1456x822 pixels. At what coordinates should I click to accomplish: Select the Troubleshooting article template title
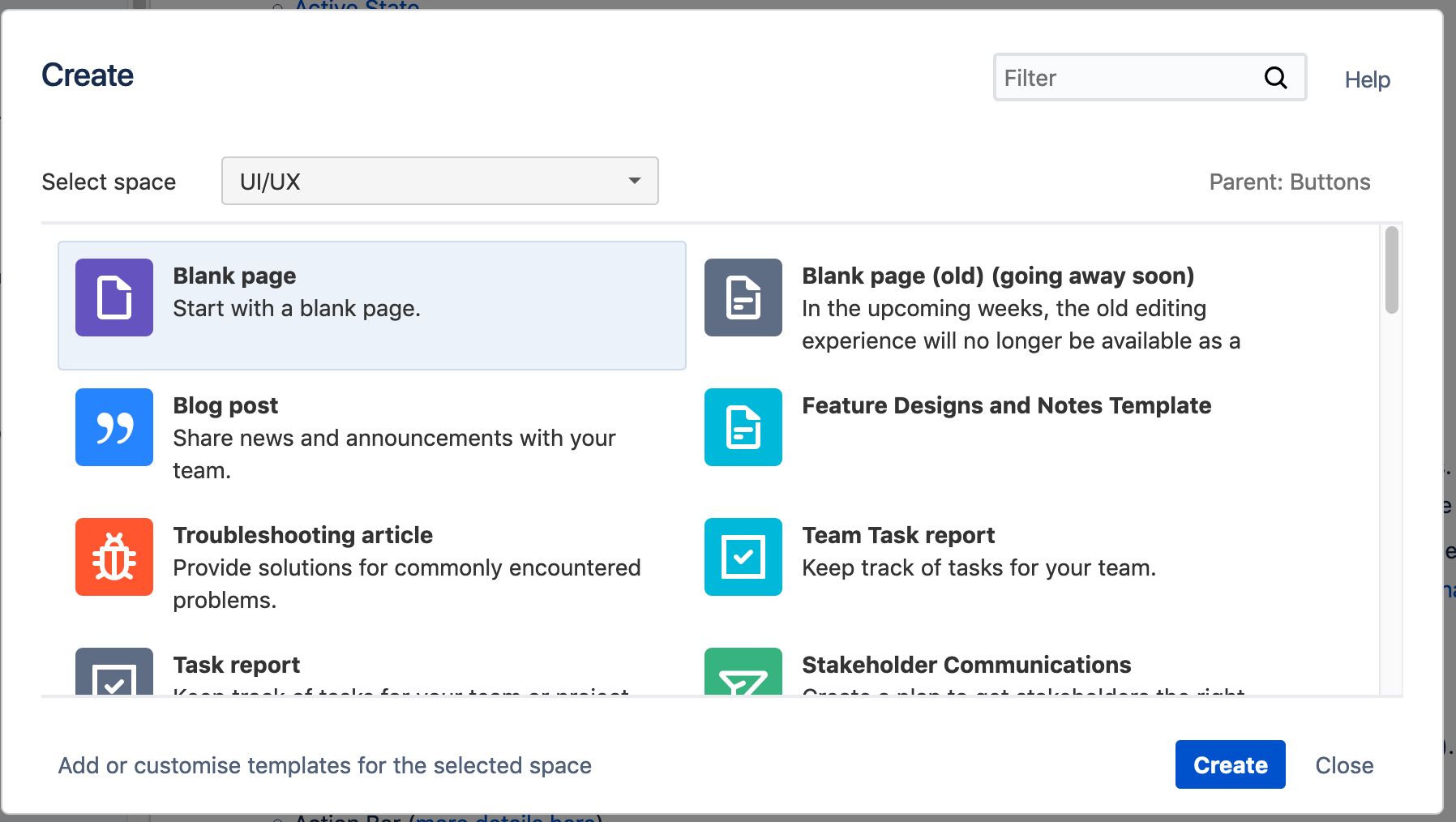[x=303, y=535]
